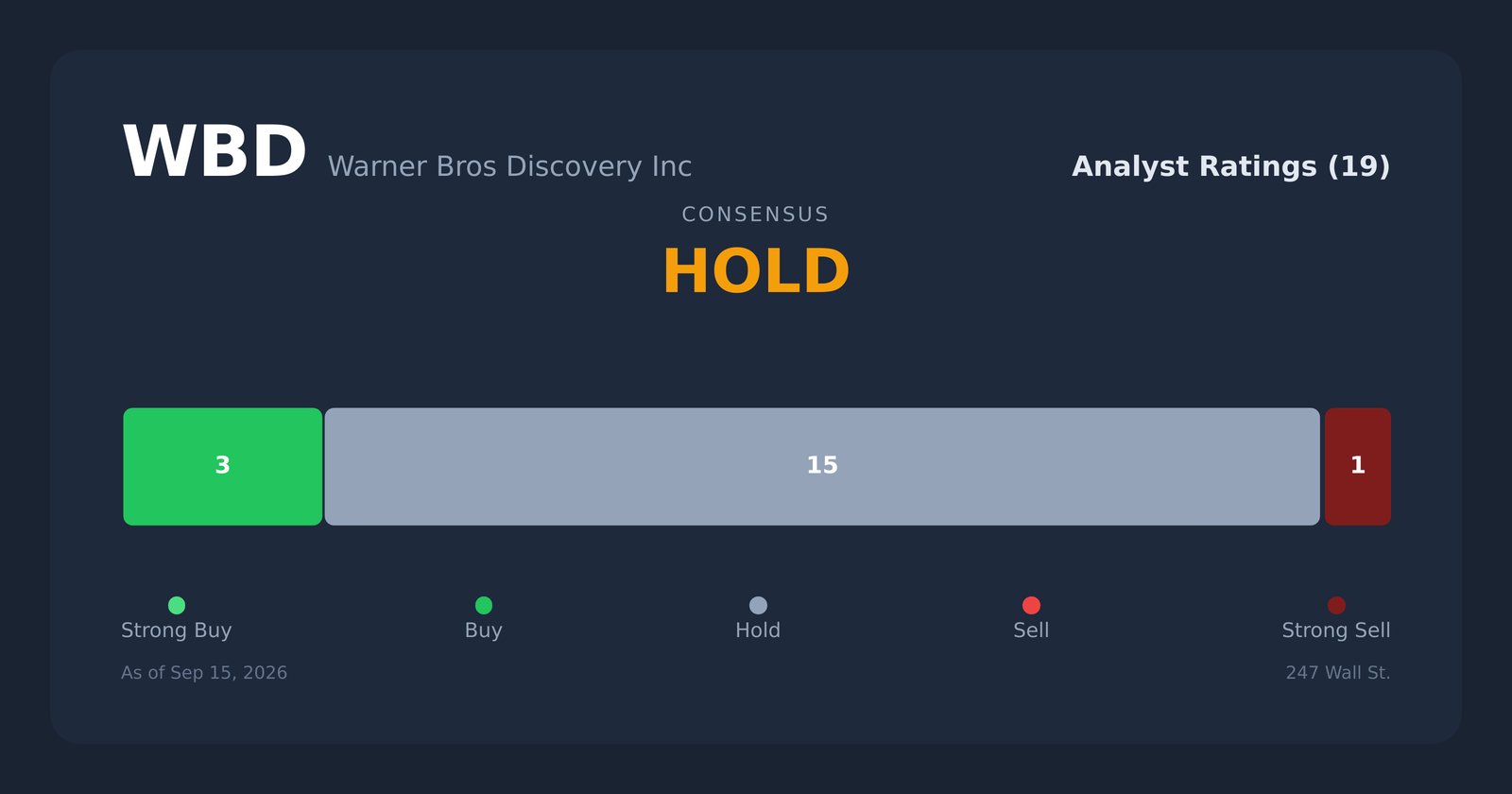This screenshot has width=1512, height=794.
Task: Click the orange HOLD consensus rating
Action: point(756,272)
